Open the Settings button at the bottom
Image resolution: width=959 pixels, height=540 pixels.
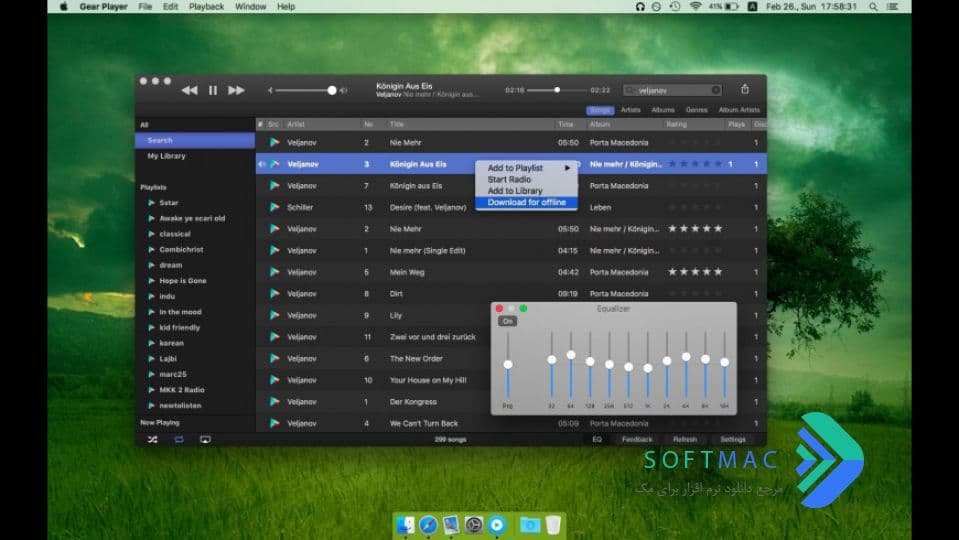coord(733,439)
